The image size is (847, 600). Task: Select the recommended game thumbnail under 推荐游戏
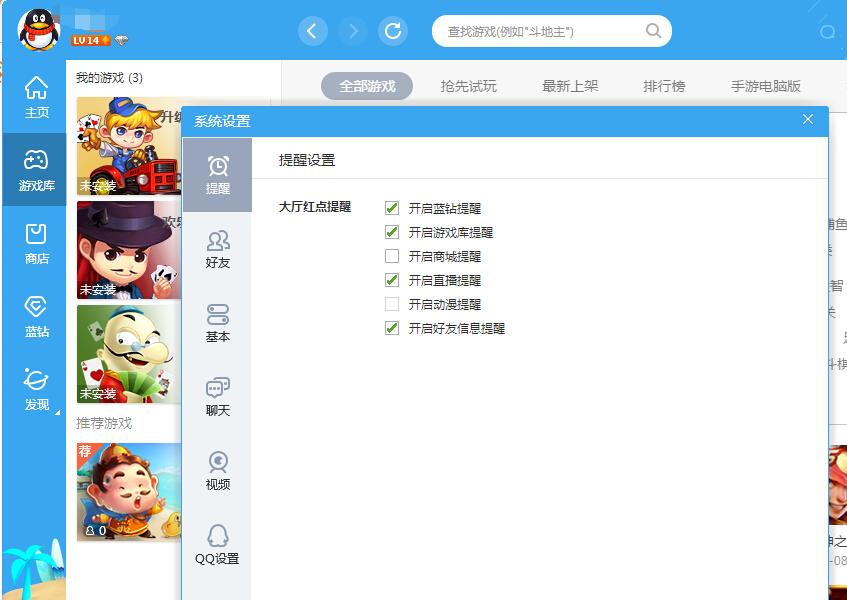pos(130,492)
